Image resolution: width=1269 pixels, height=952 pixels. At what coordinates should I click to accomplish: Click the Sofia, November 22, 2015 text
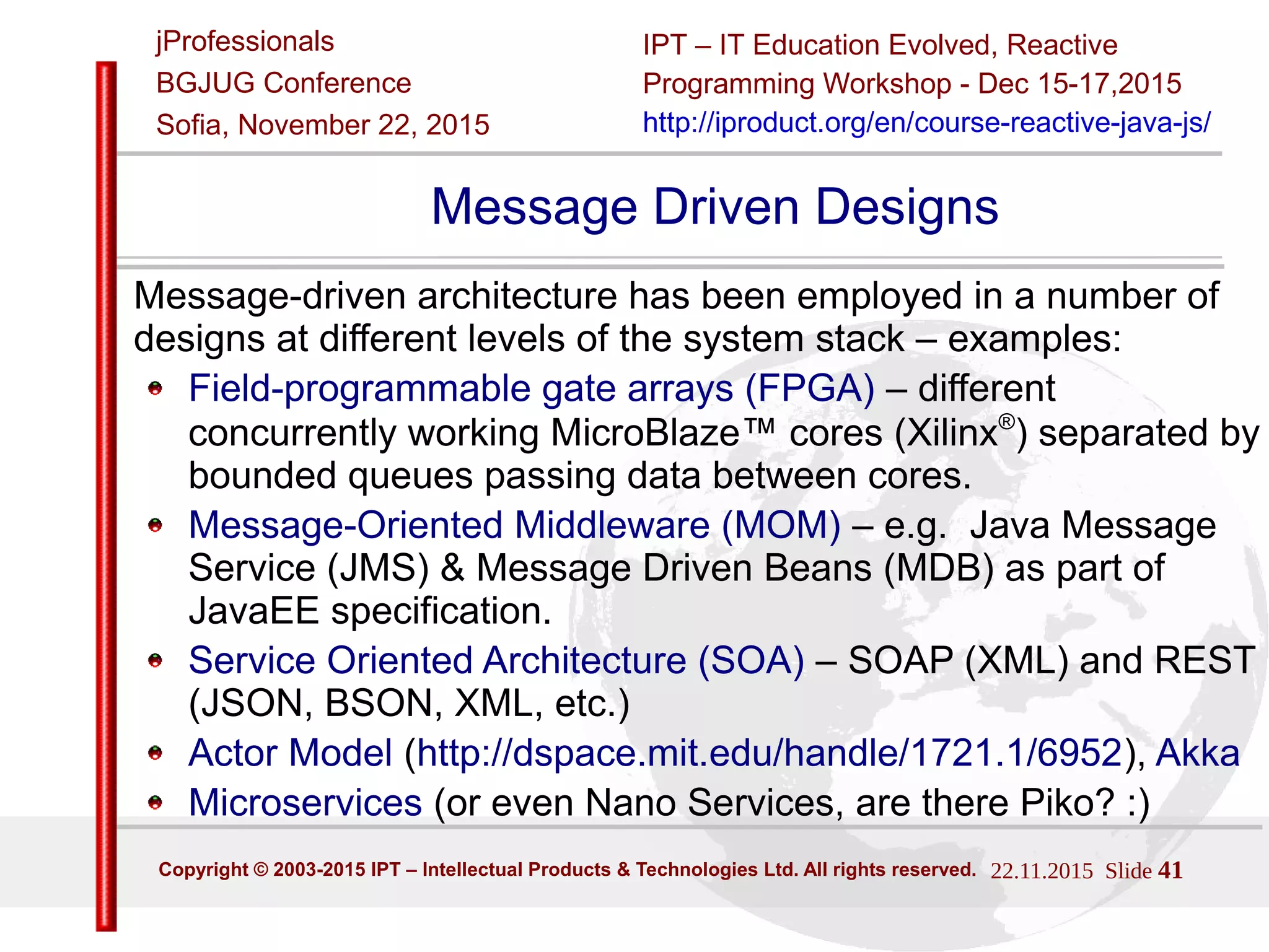click(x=323, y=125)
